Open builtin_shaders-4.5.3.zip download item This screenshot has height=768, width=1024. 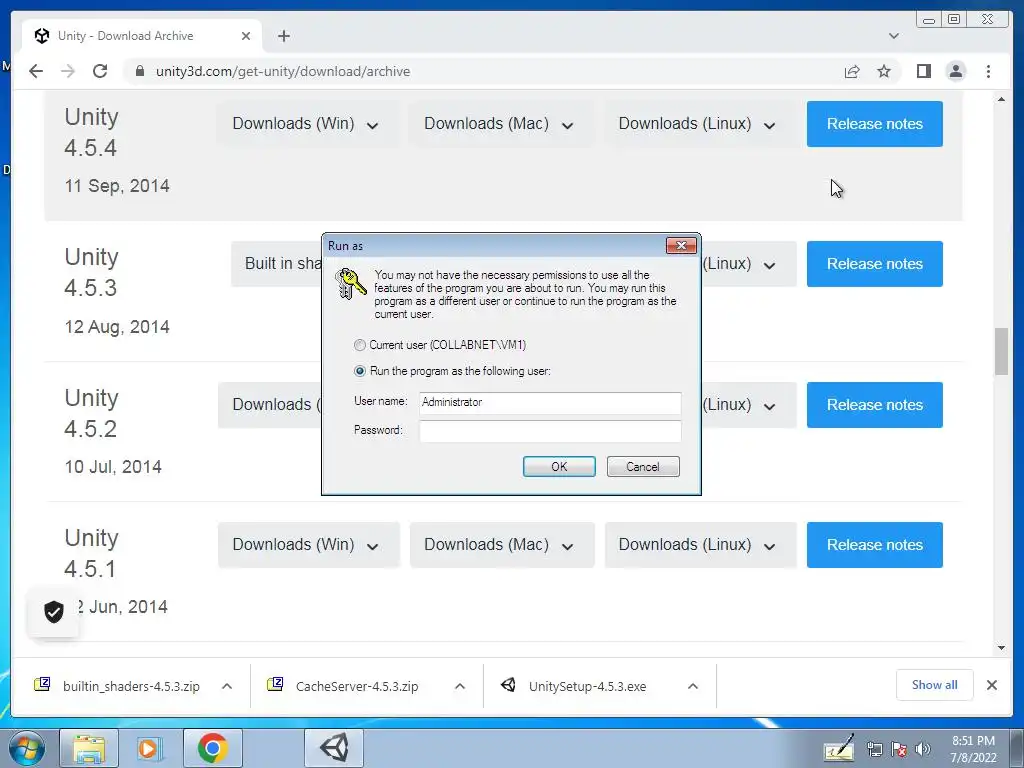118,686
